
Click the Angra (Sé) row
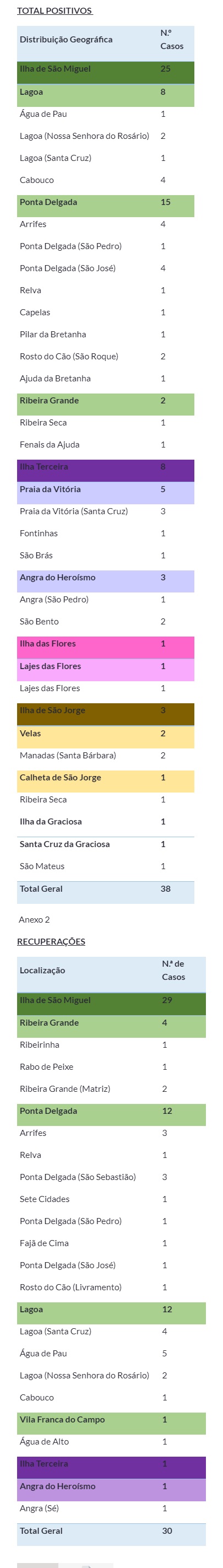[x=111, y=1508]
